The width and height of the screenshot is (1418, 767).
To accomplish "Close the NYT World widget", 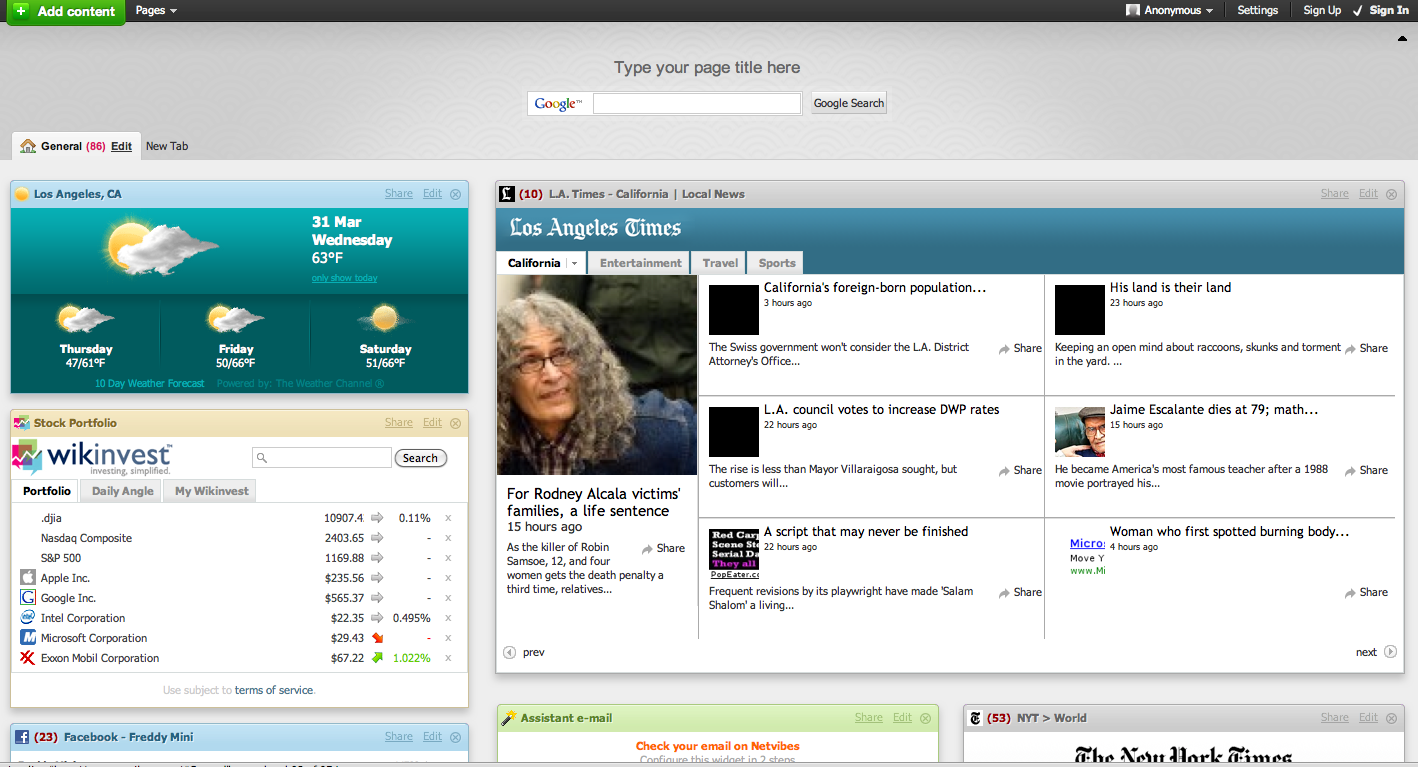I will tap(1391, 718).
